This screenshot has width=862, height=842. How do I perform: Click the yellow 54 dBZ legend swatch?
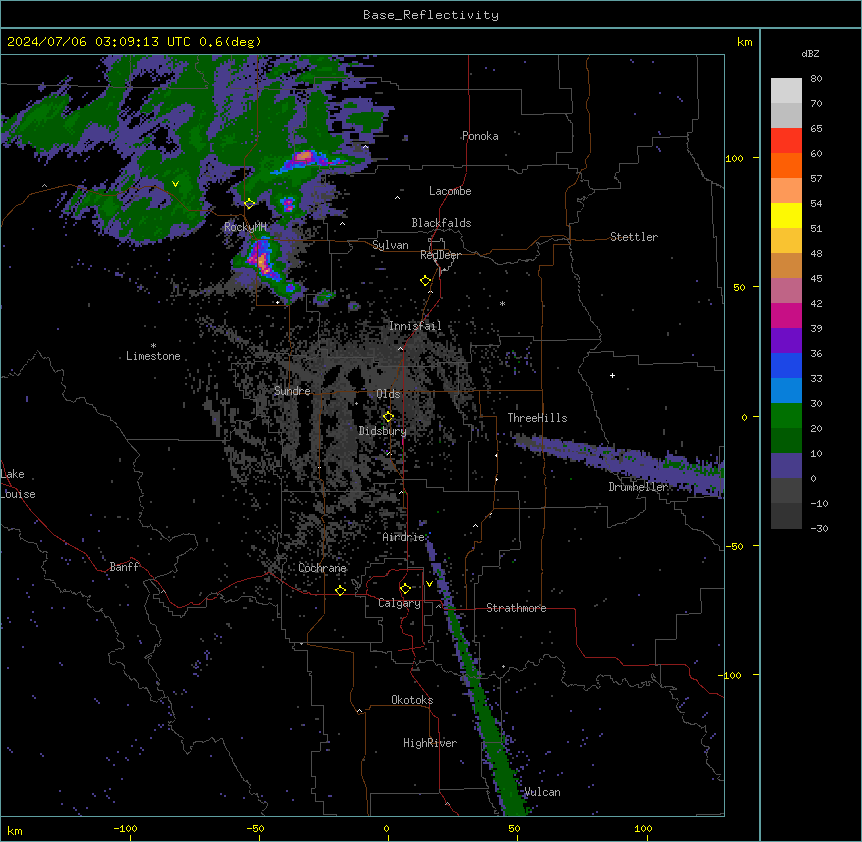(x=786, y=215)
